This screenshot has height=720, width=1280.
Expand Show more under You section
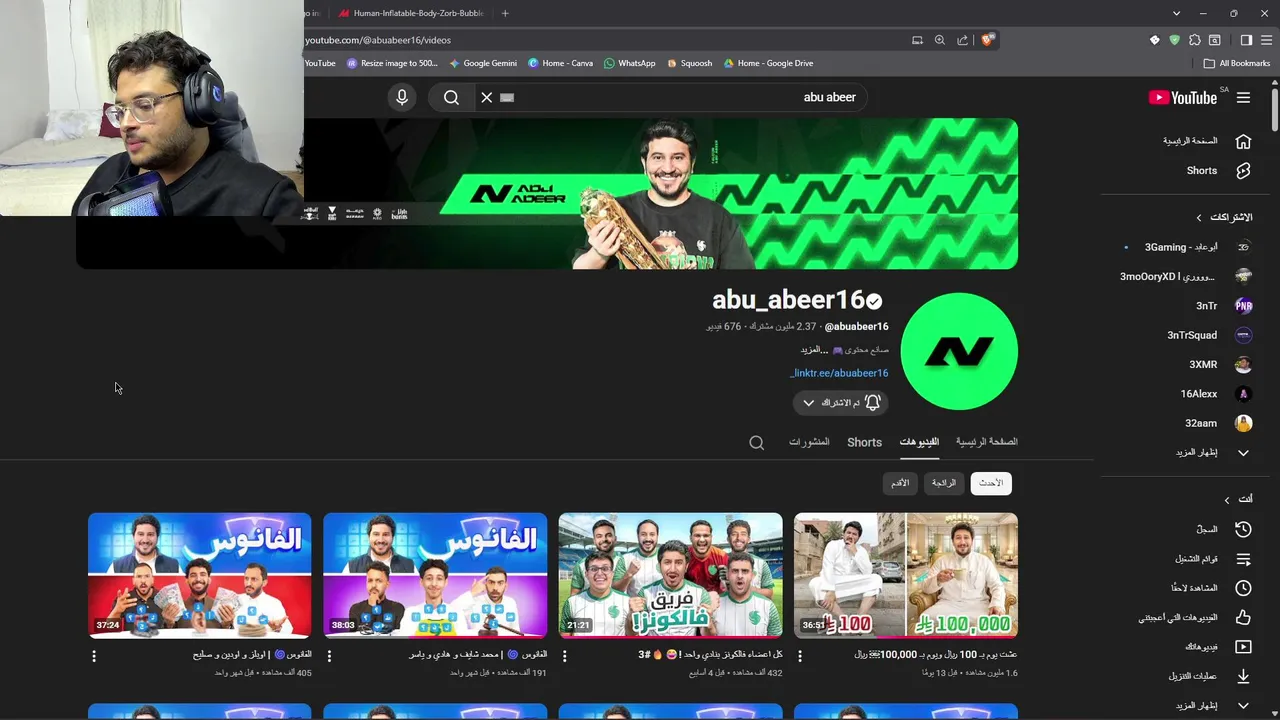point(1213,705)
